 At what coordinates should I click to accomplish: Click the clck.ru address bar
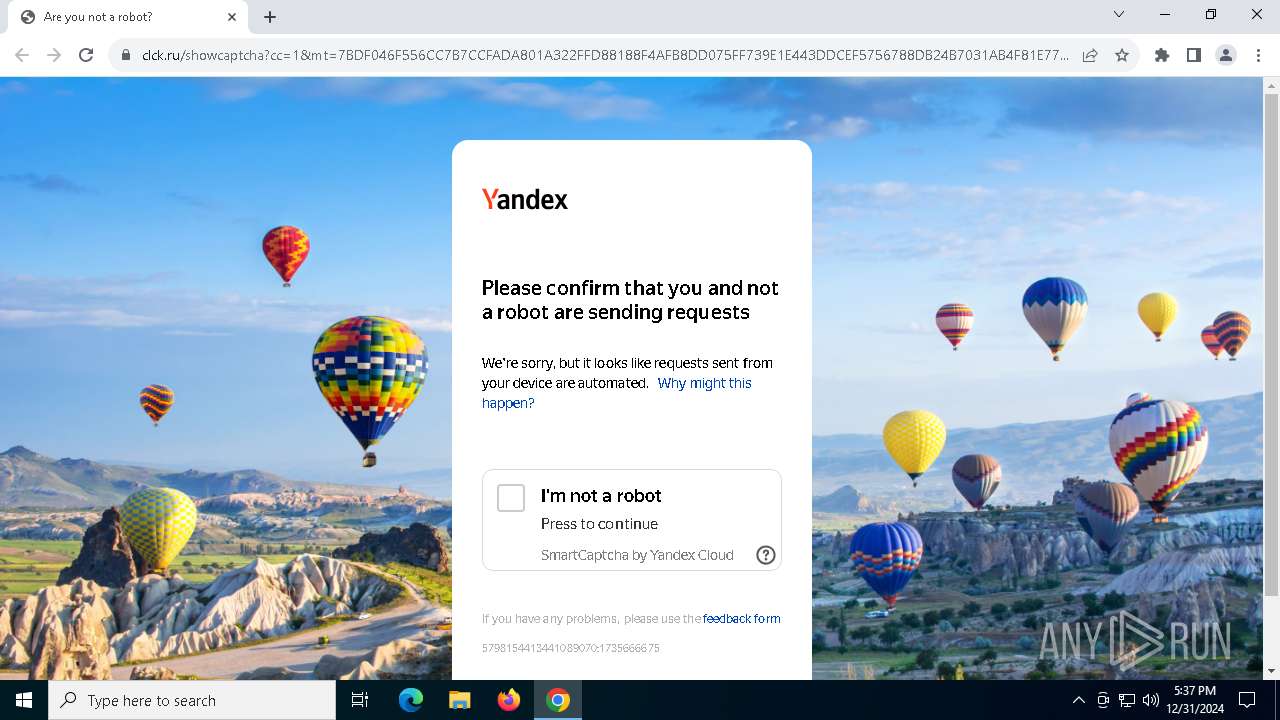click(605, 55)
